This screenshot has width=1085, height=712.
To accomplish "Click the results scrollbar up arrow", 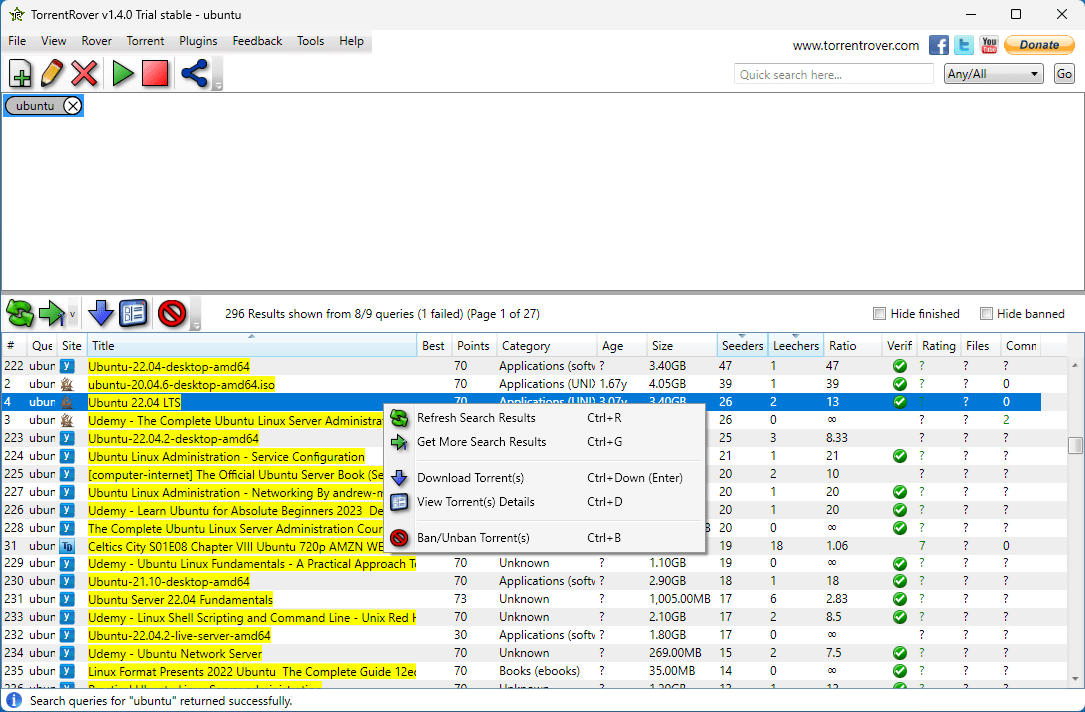I will [x=1075, y=365].
